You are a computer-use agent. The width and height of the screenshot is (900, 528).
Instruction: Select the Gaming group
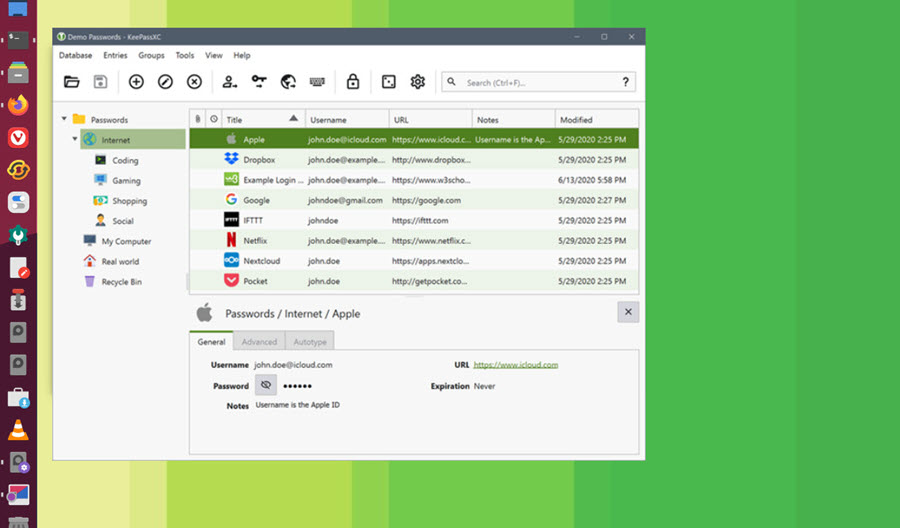coord(126,180)
